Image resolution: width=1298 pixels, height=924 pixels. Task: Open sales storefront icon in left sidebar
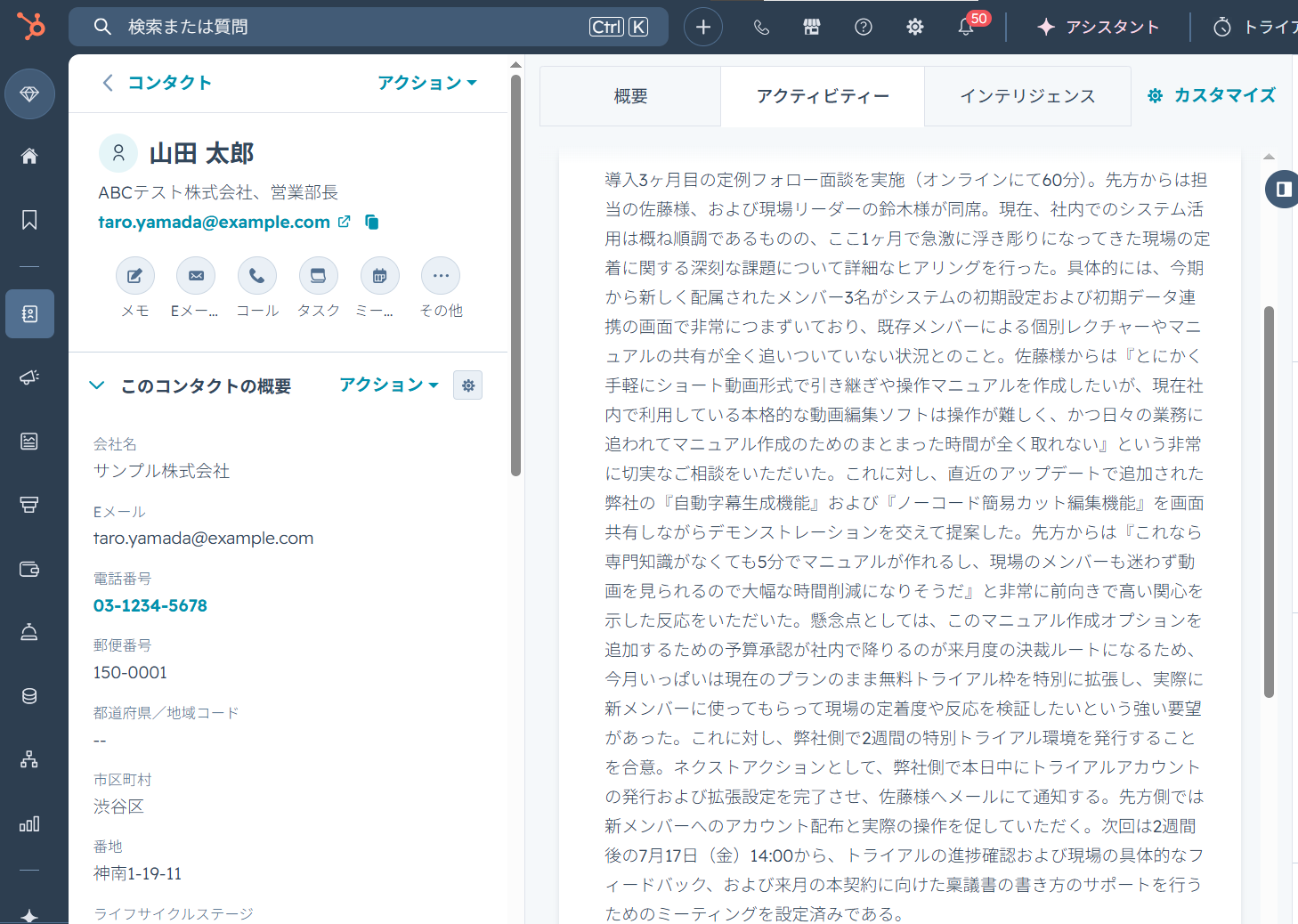29,505
